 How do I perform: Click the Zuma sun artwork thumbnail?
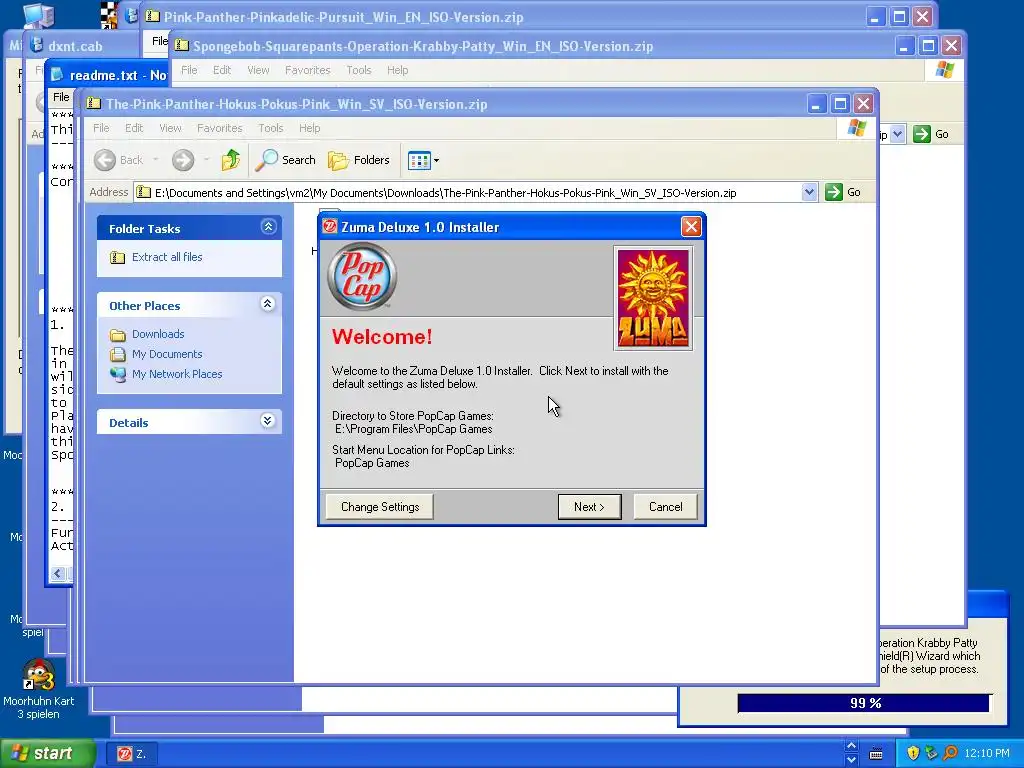pyautogui.click(x=653, y=298)
